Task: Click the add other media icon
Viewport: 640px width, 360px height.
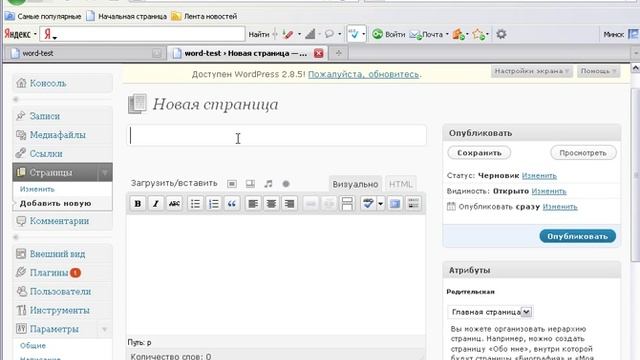Action: tap(286, 184)
